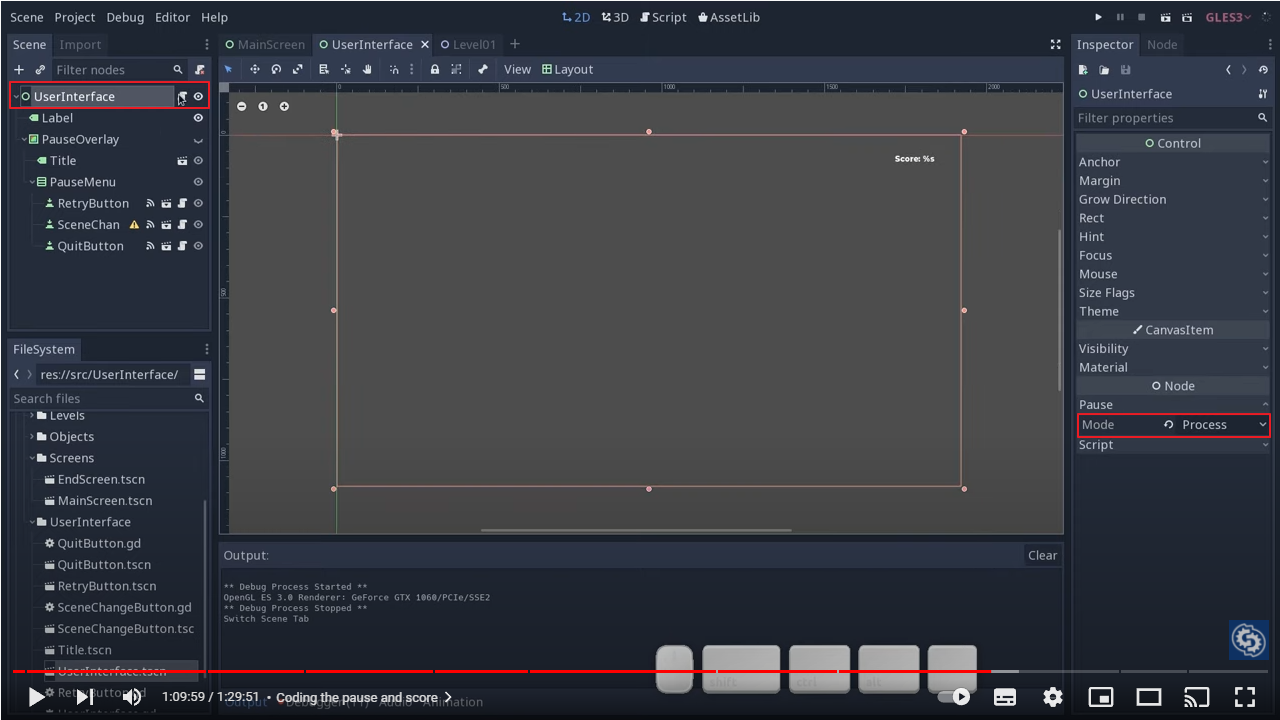Zoom out the canvas with minus icon
Image resolution: width=1280 pixels, height=720 pixels.
[241, 106]
